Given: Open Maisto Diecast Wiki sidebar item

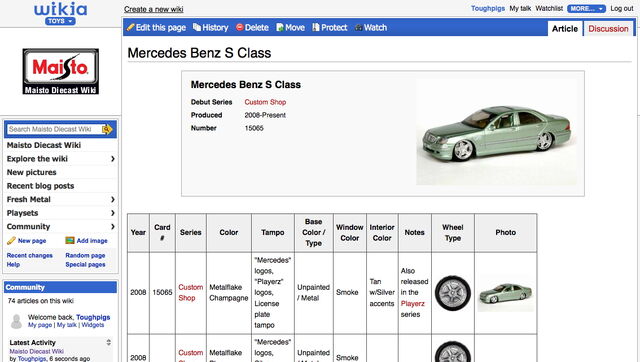Looking at the screenshot, I should click(44, 145).
